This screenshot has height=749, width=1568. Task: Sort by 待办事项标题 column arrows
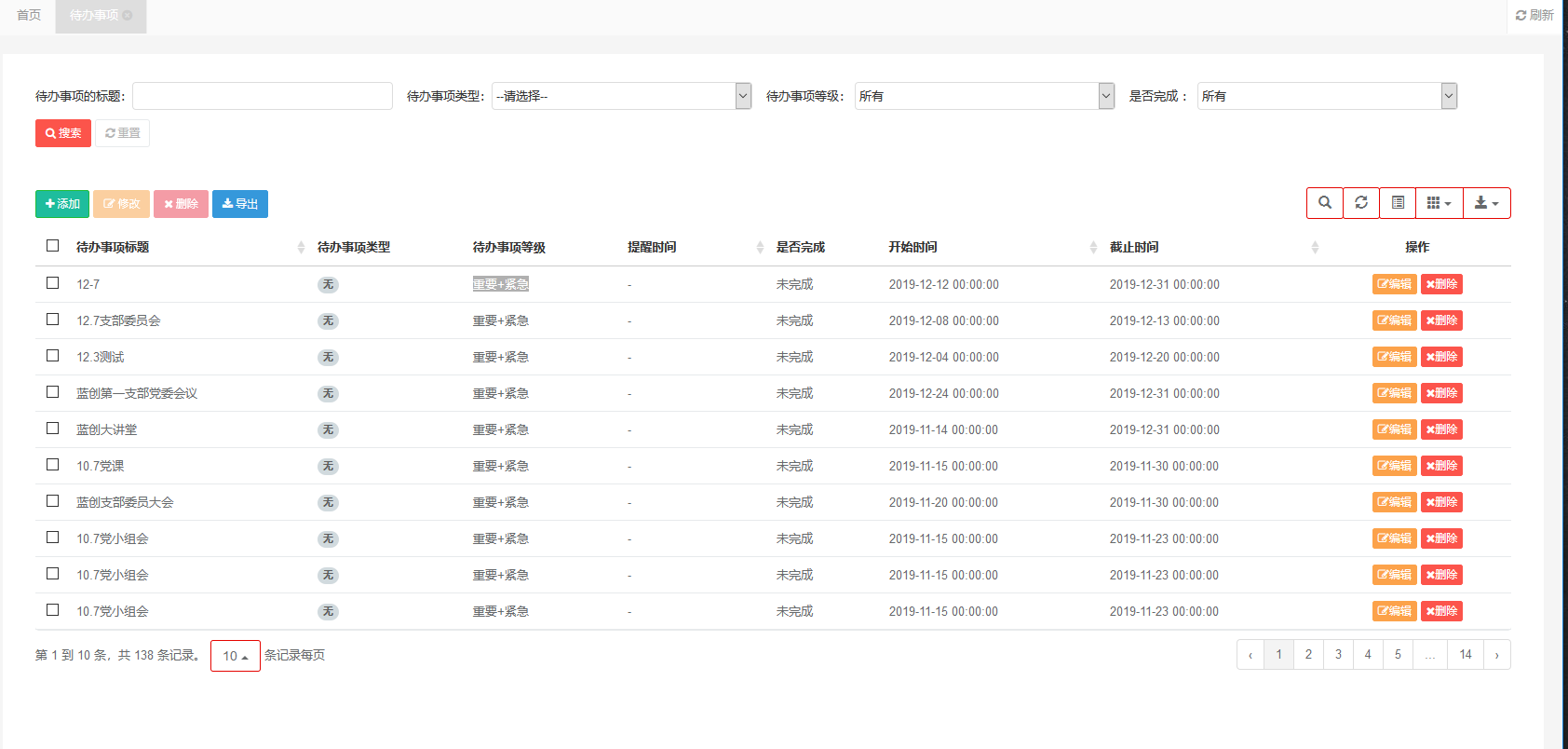(301, 247)
